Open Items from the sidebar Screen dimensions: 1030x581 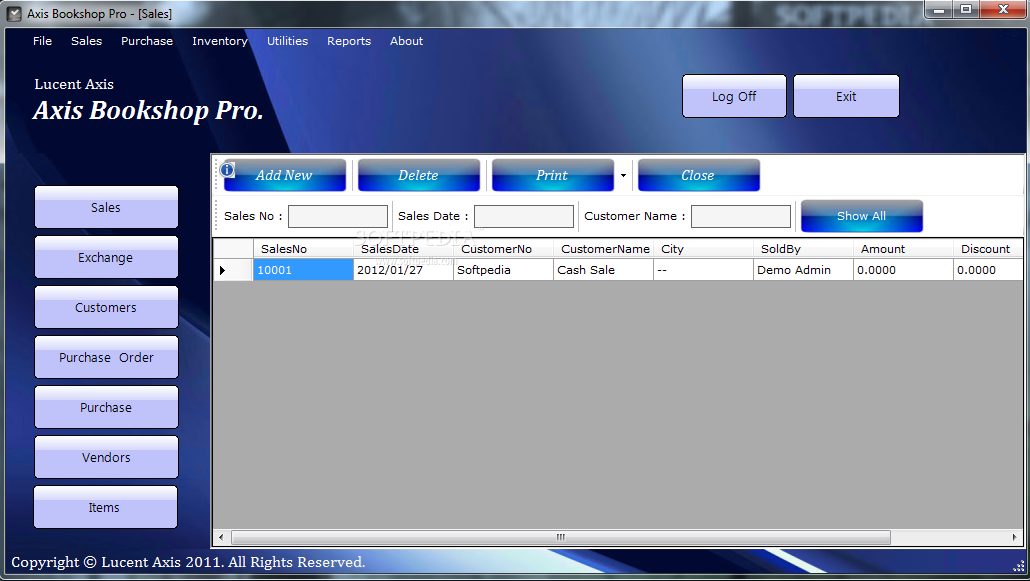[x=105, y=507]
